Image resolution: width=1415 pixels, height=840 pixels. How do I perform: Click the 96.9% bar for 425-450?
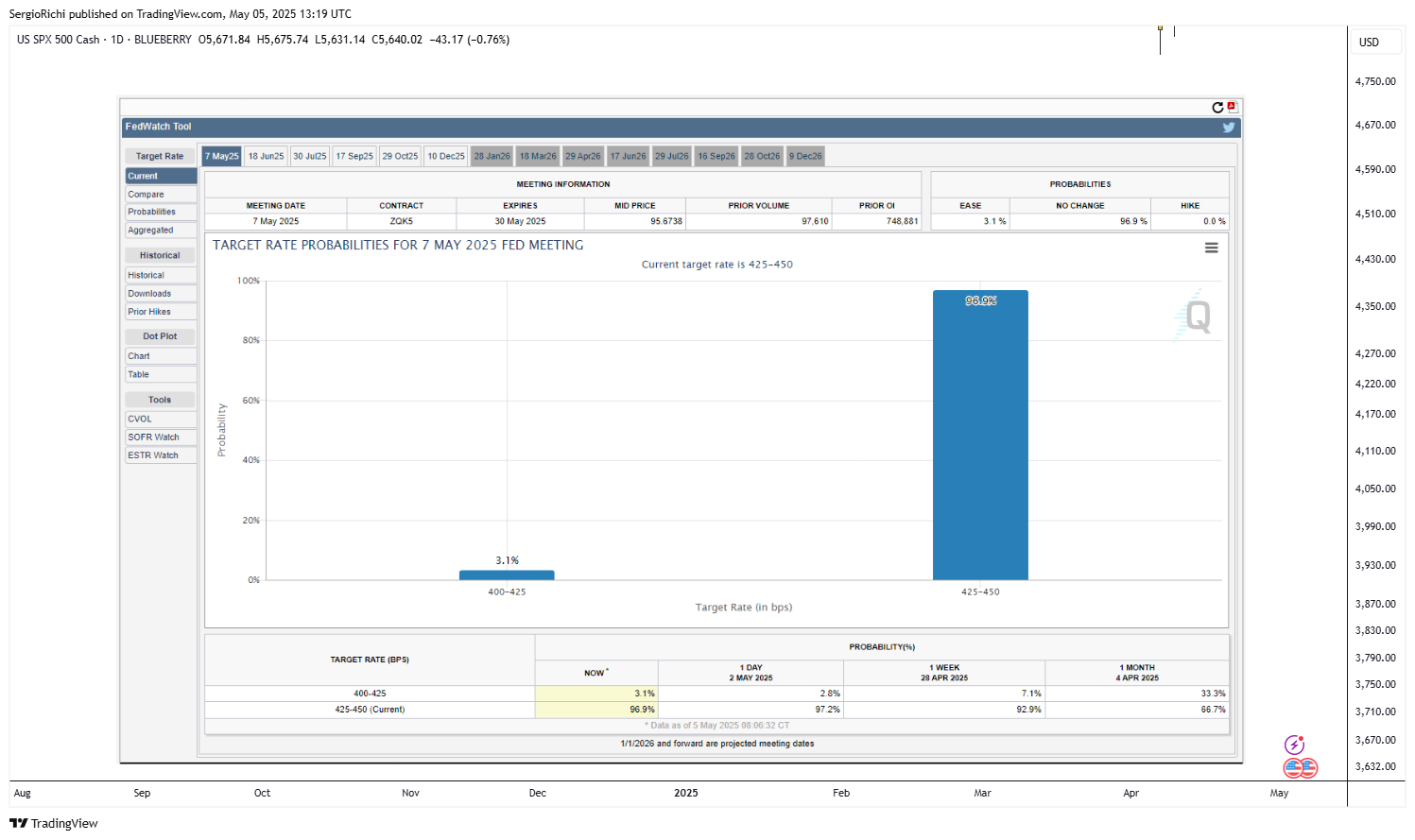[980, 435]
